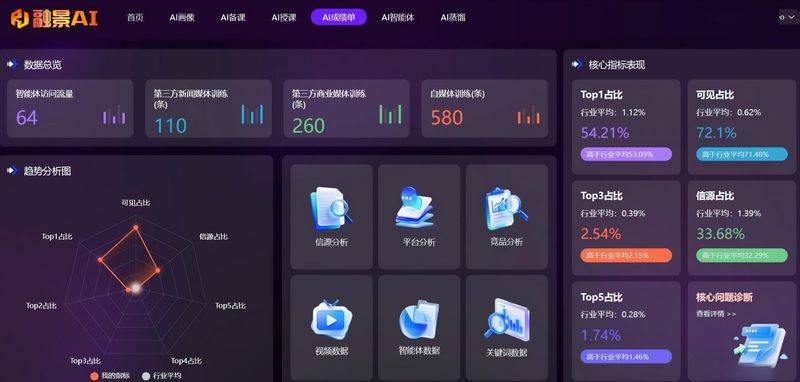Toggle 我的指标 legend entry
The height and width of the screenshot is (382, 800).
[110, 376]
